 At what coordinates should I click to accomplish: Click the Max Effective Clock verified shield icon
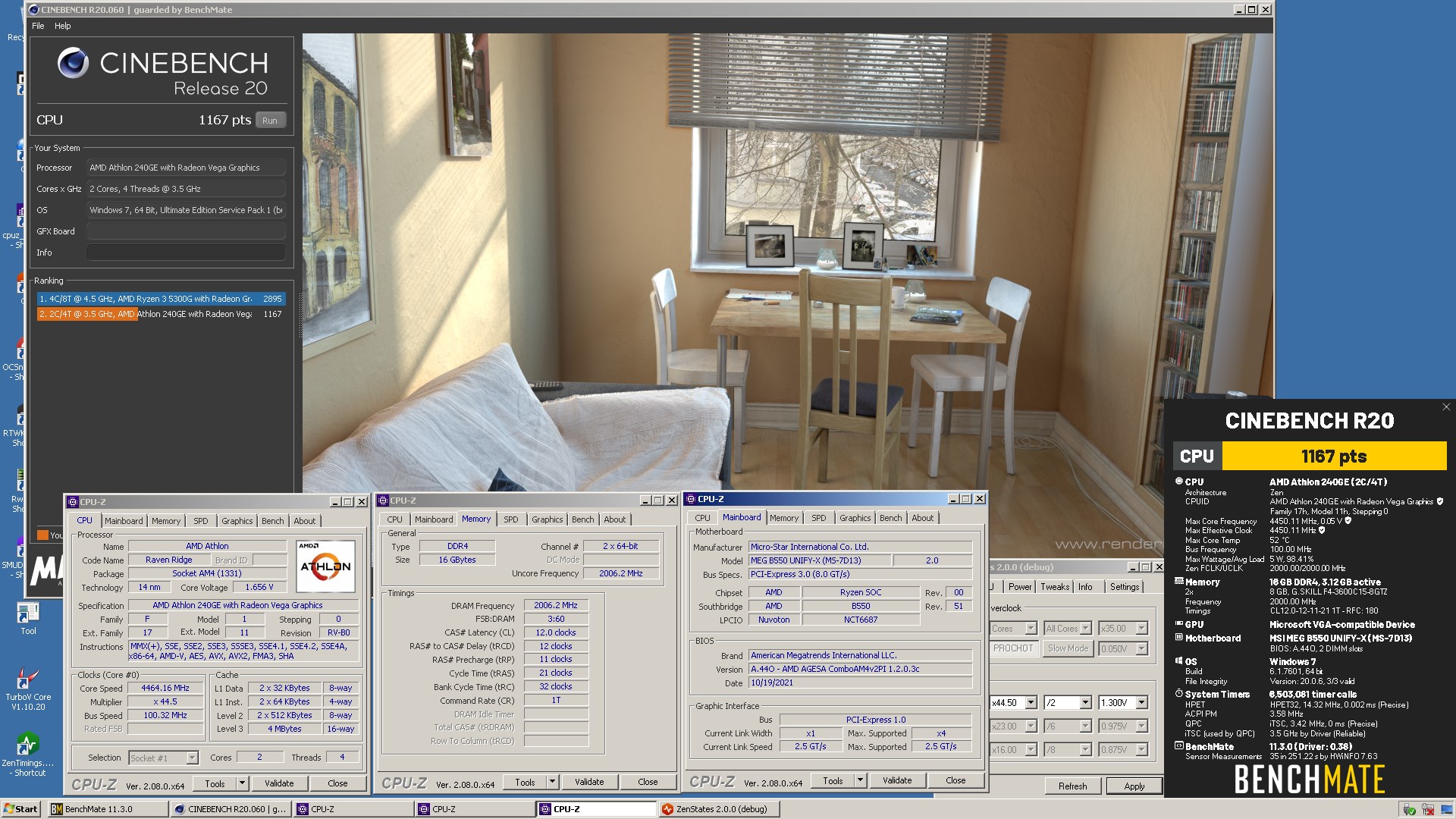[1322, 530]
